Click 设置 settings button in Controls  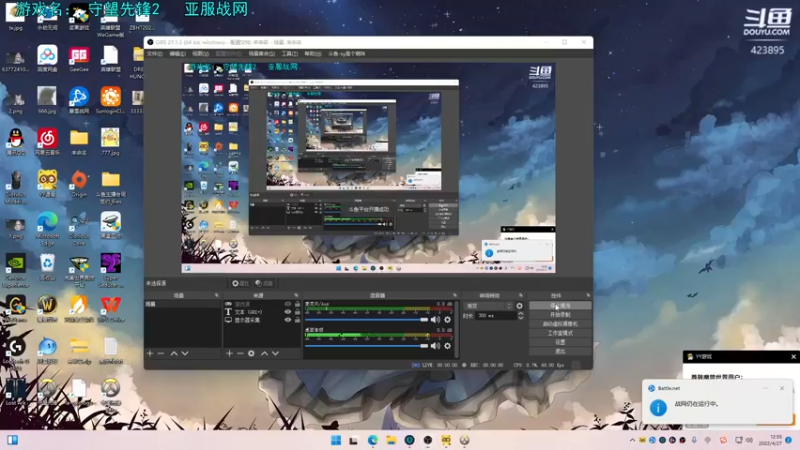(560, 342)
